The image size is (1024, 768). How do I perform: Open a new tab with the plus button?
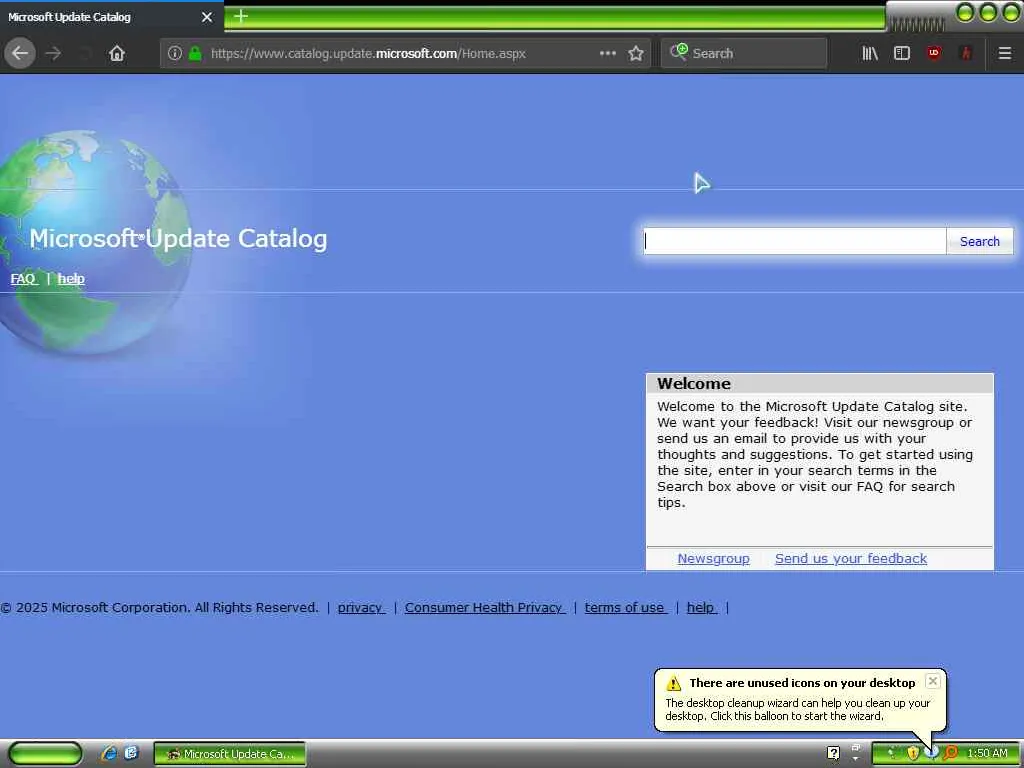tap(241, 16)
